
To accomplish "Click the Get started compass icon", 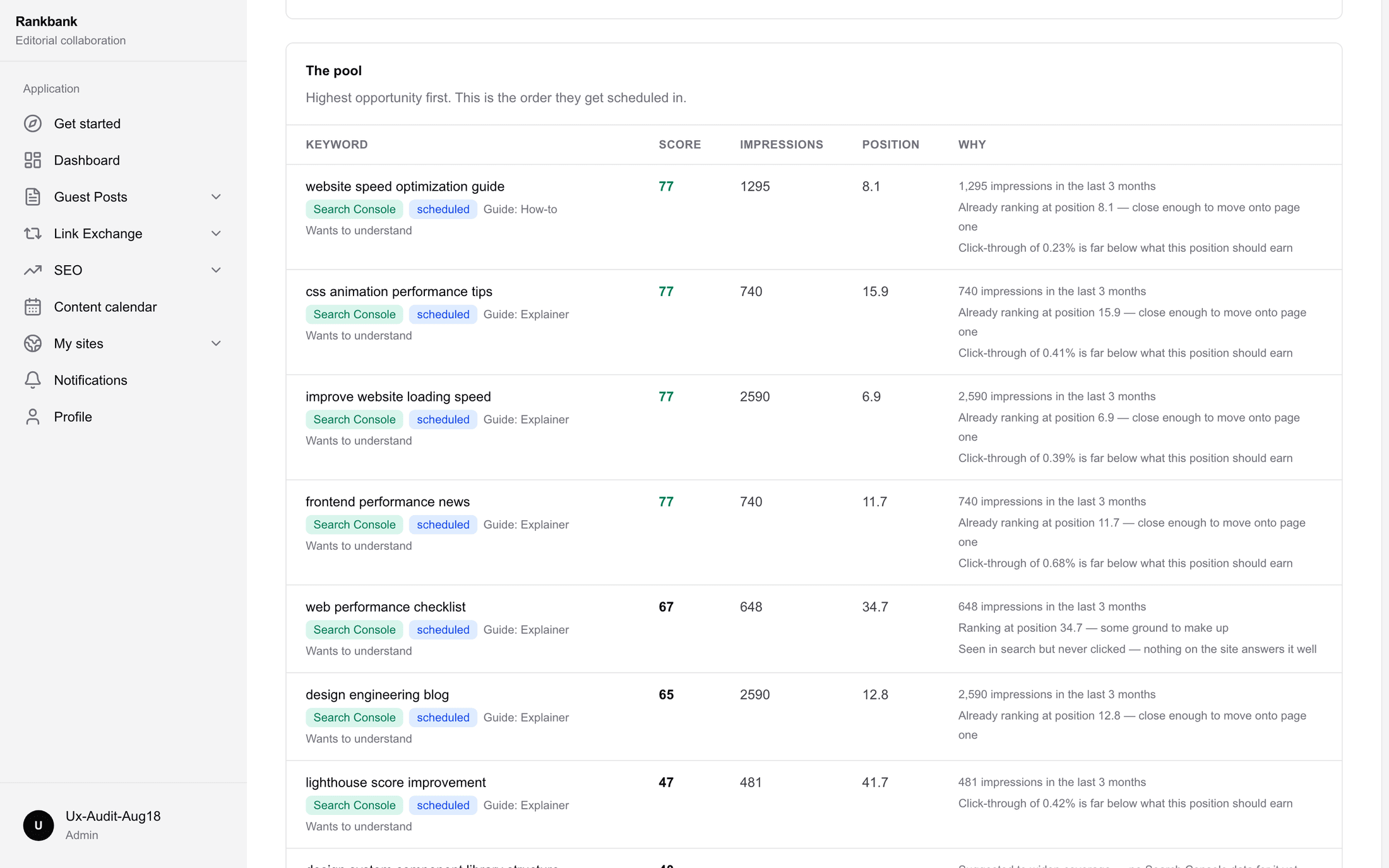I will click(x=33, y=124).
